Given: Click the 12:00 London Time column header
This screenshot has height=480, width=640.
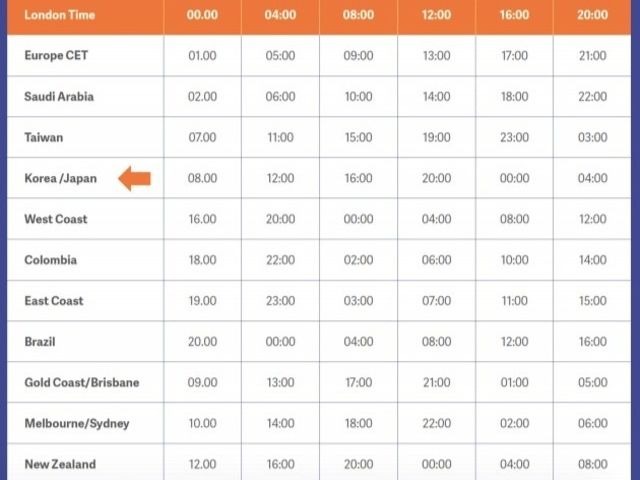Looking at the screenshot, I should click(x=436, y=15).
